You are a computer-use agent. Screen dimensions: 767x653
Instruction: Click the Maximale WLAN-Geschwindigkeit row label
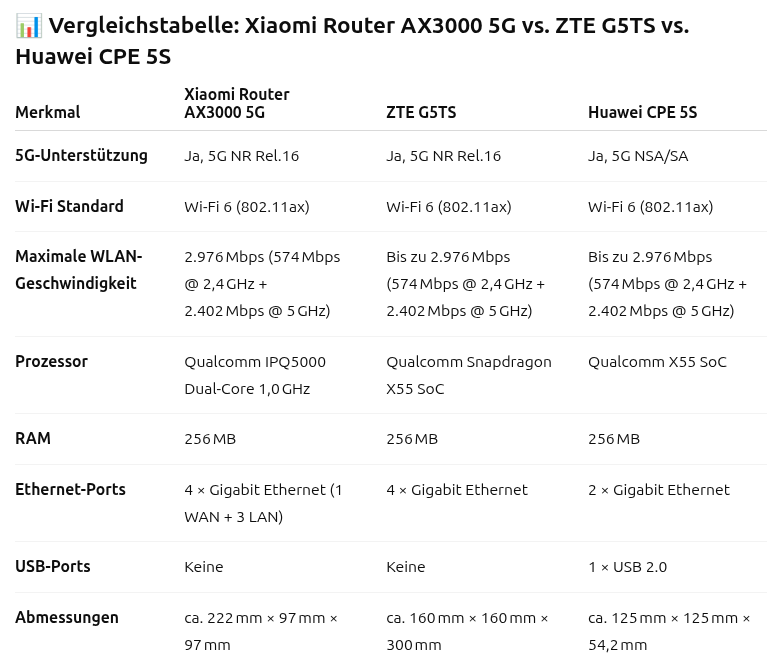(x=79, y=270)
